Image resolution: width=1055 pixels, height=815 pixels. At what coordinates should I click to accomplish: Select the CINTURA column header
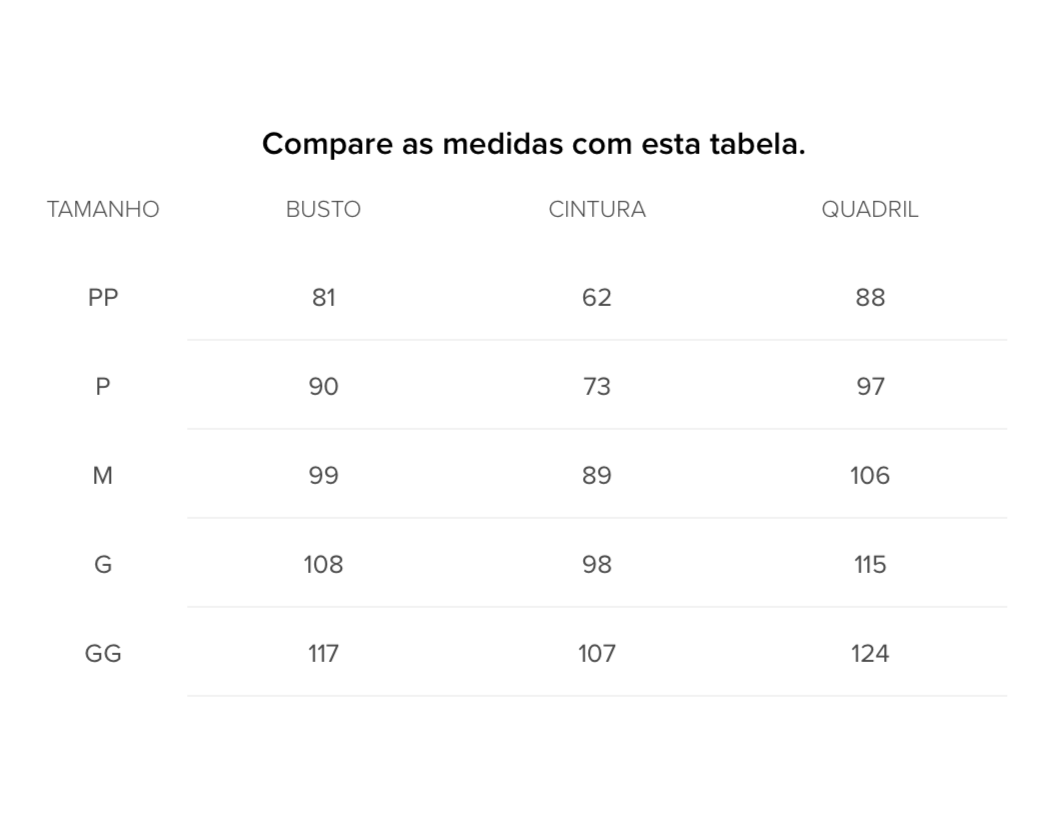pos(597,210)
